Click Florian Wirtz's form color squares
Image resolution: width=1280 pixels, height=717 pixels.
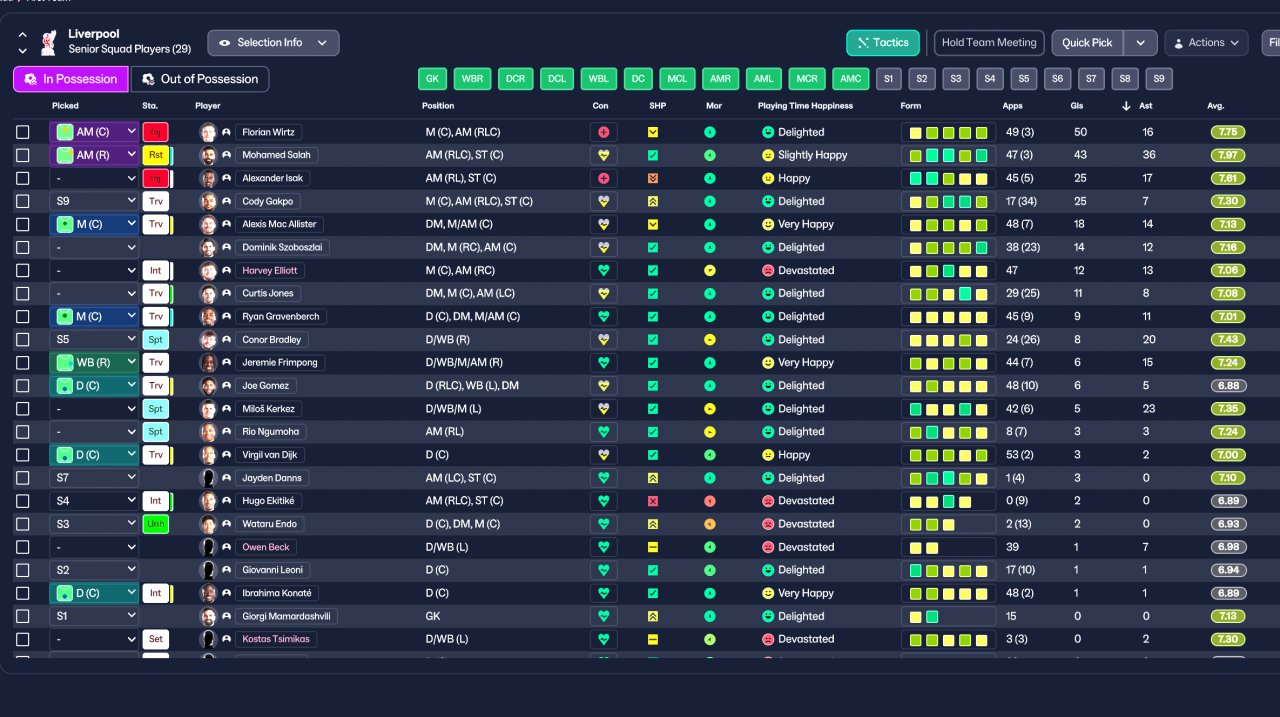948,132
